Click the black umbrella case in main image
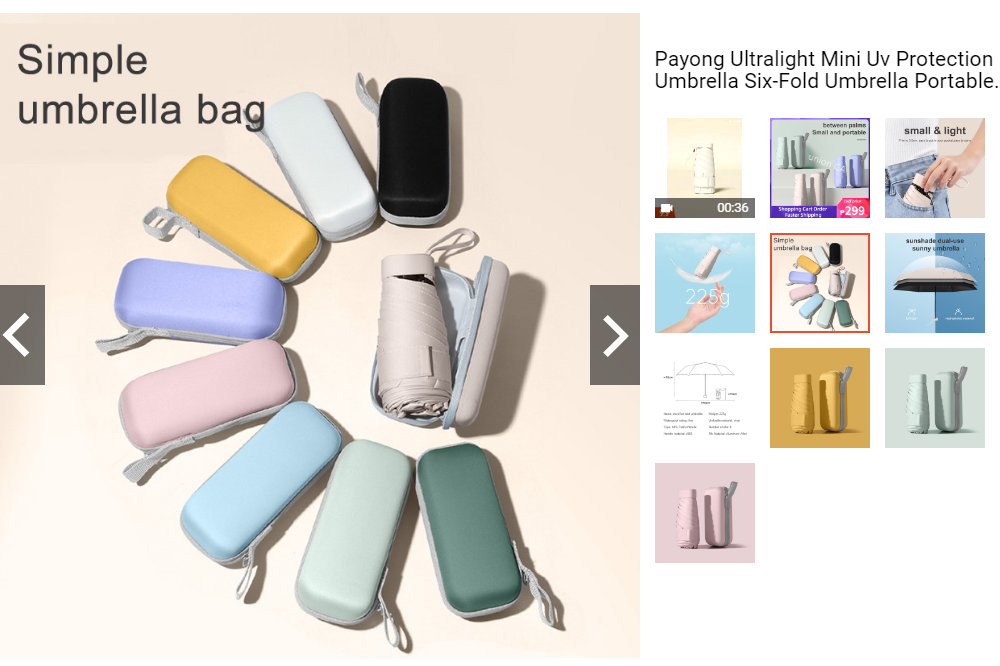The height and width of the screenshot is (666, 1000). click(x=413, y=150)
